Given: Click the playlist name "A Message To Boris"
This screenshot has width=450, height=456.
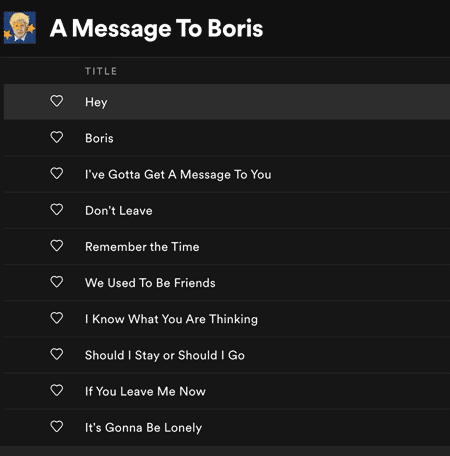Looking at the screenshot, I should pos(157,28).
